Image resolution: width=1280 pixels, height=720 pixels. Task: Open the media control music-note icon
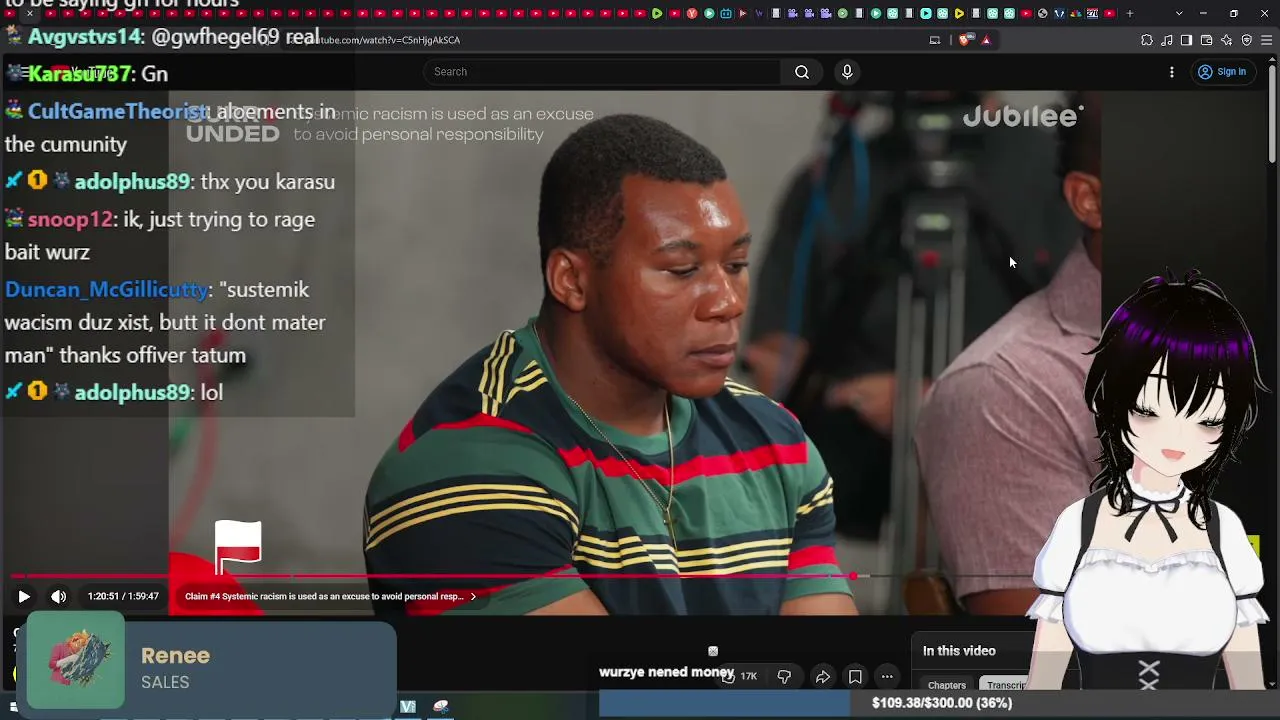click(1167, 40)
